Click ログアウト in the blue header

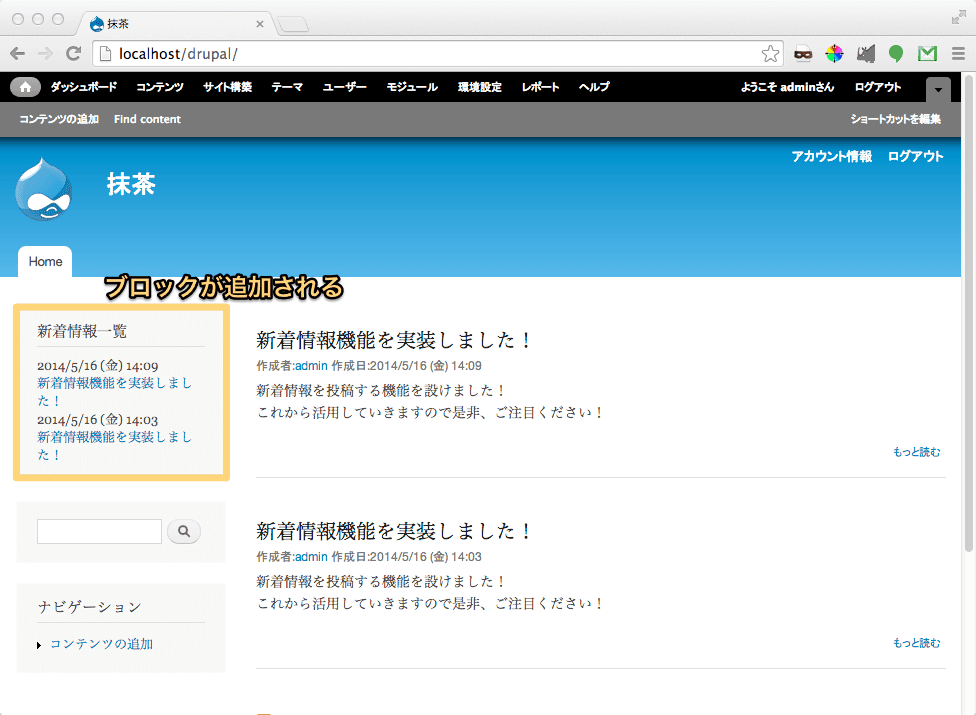click(916, 156)
